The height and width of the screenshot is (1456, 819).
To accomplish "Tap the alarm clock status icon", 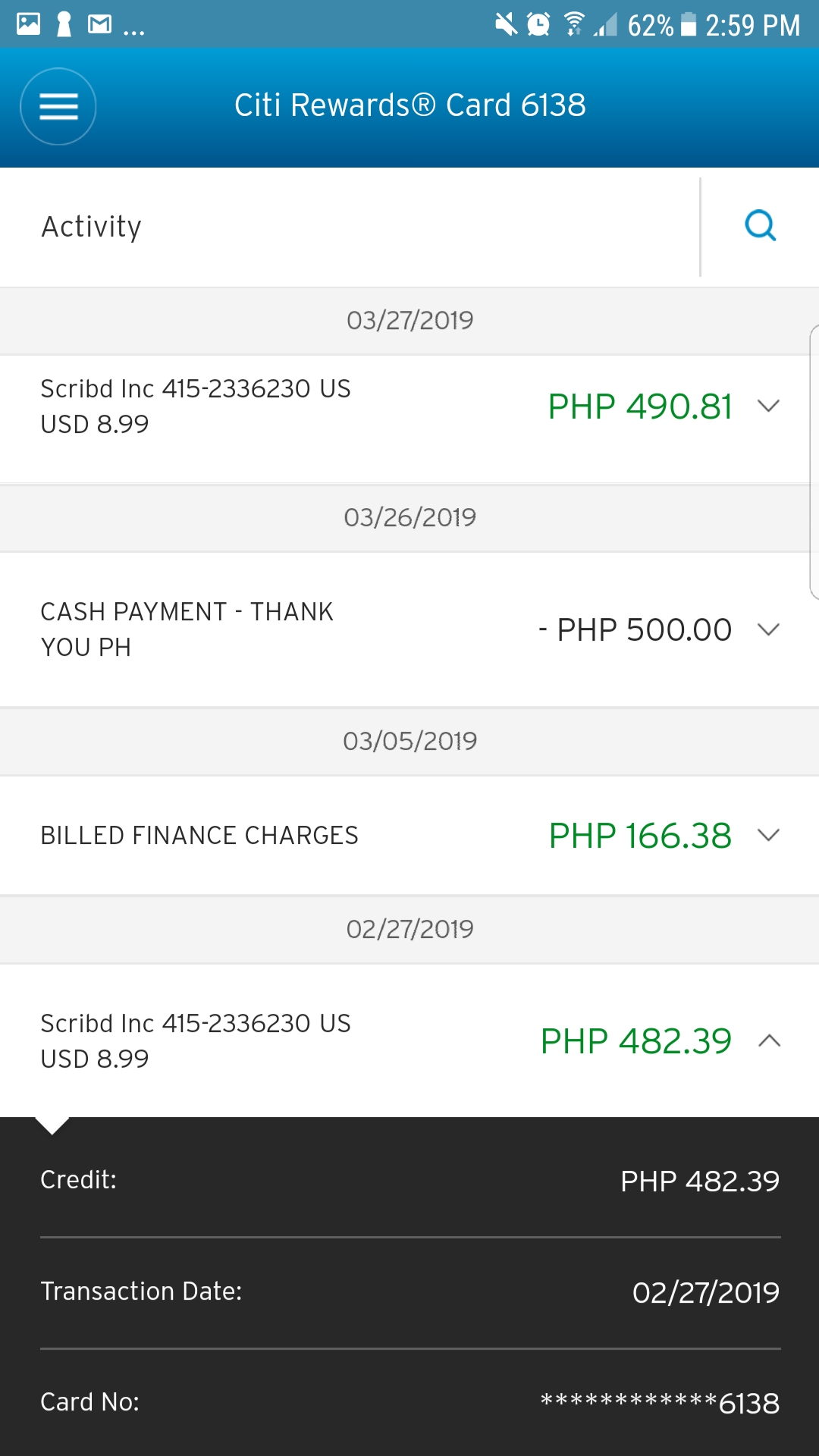I will (x=538, y=25).
